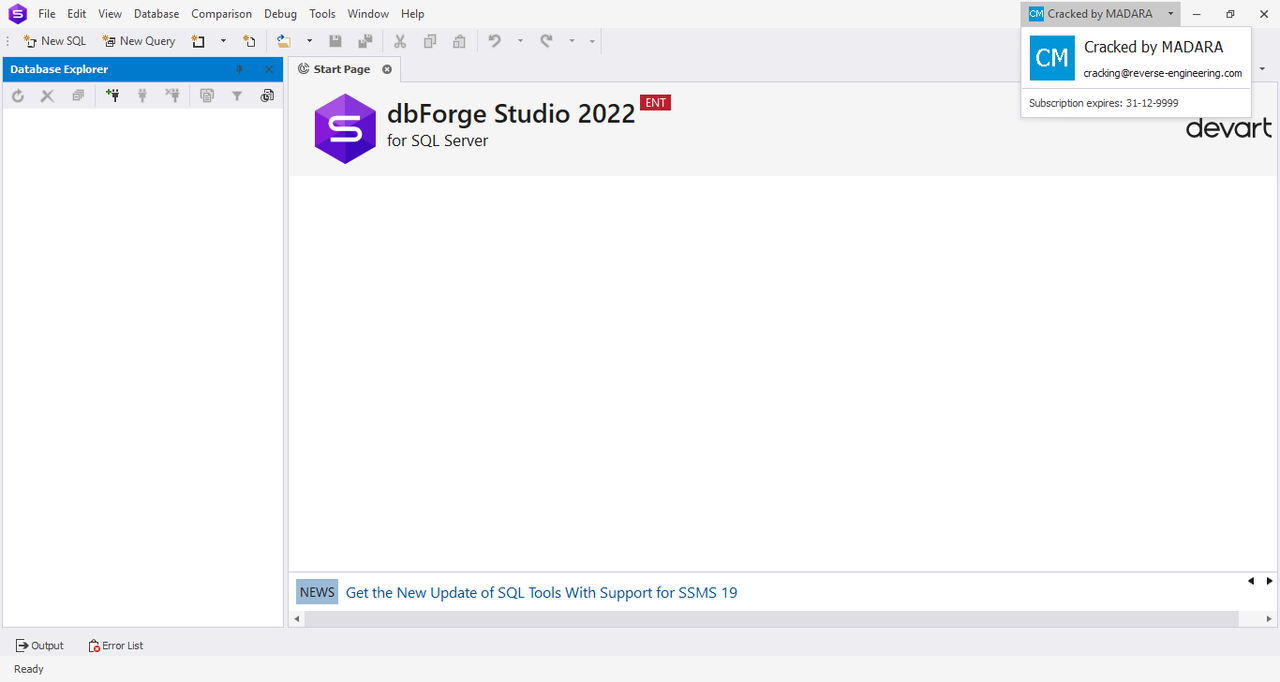Click the cracking@reverse-engineering.com email text
This screenshot has width=1280, height=682.
1163,73
